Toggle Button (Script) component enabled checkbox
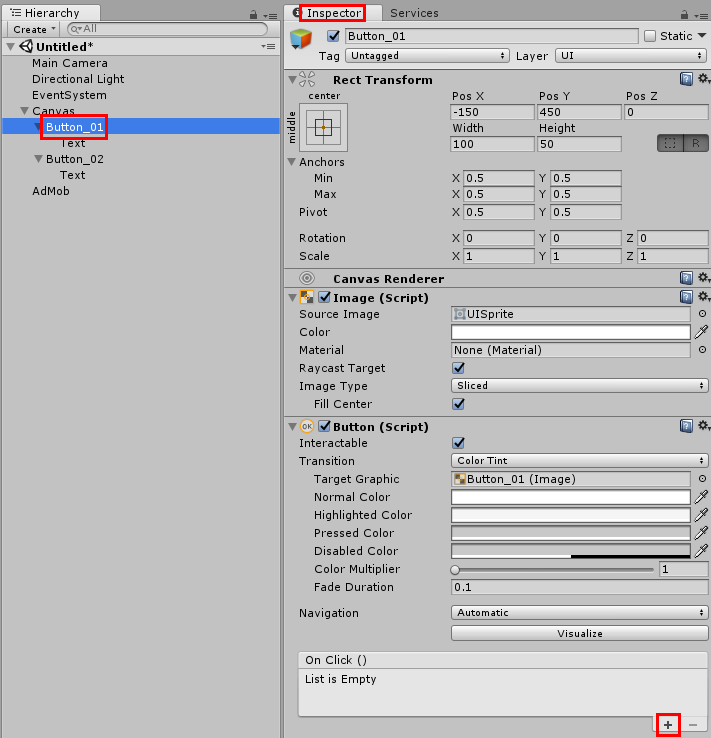The width and height of the screenshot is (711, 738). 324,426
